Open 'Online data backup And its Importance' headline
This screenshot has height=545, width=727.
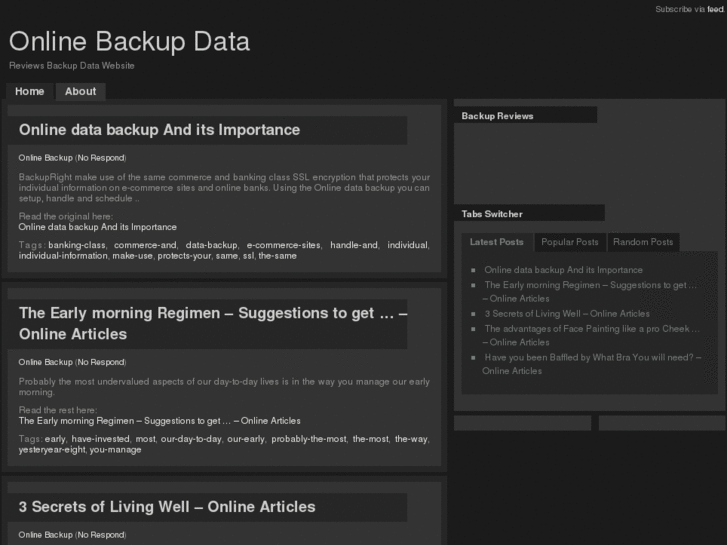(159, 130)
